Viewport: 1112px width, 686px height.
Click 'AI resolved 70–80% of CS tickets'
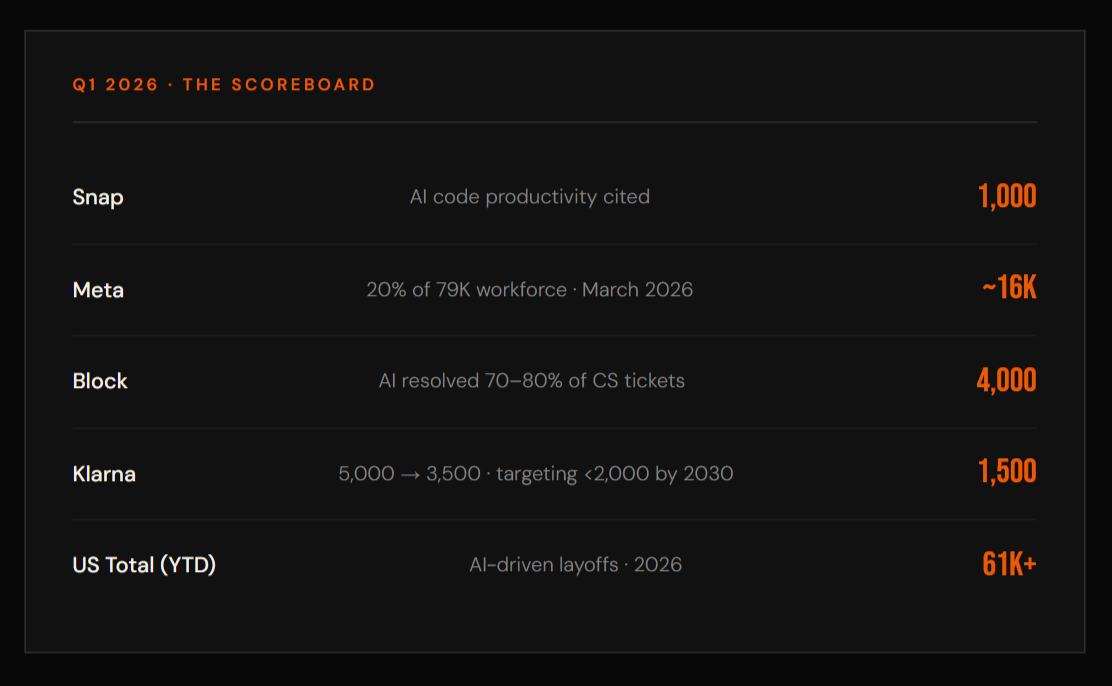(x=532, y=380)
